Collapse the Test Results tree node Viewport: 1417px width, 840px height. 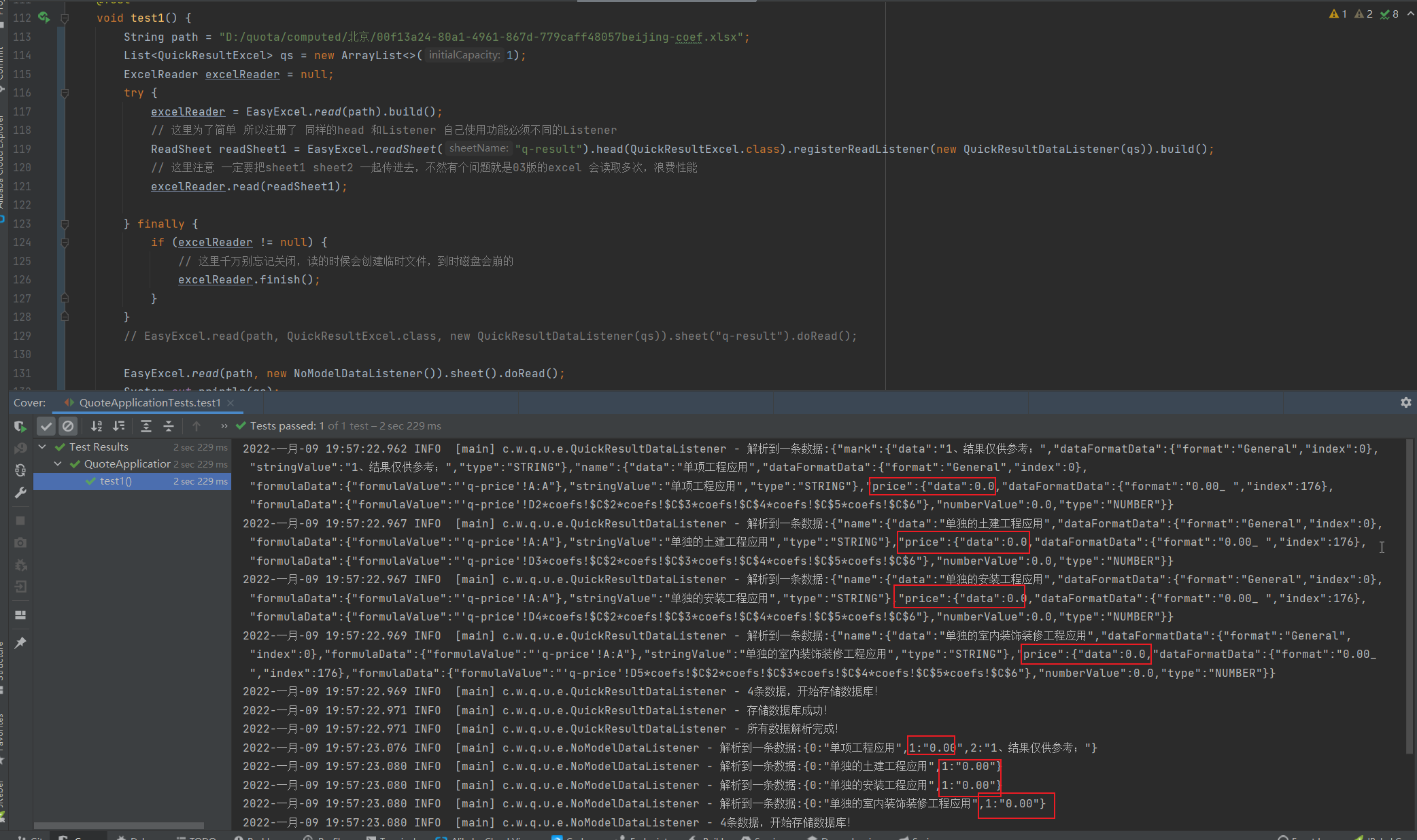42,447
